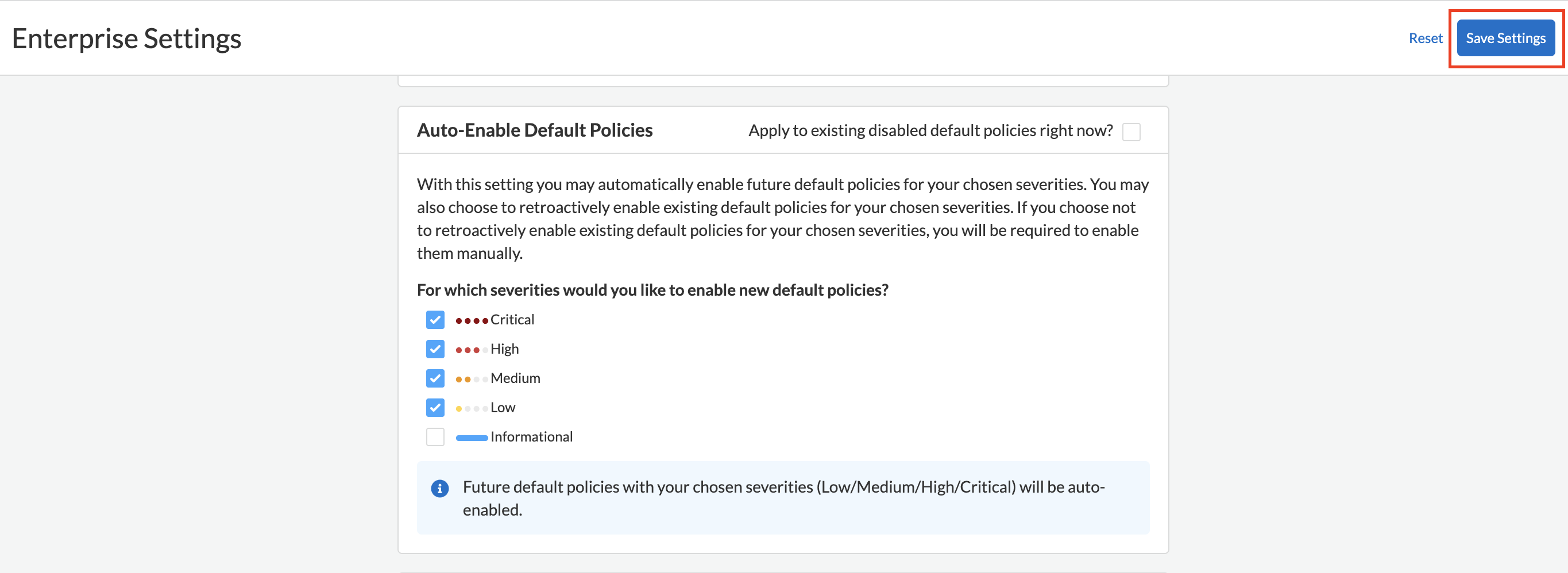Reset the enterprise settings
This screenshot has height=573, width=1568.
[x=1425, y=38]
